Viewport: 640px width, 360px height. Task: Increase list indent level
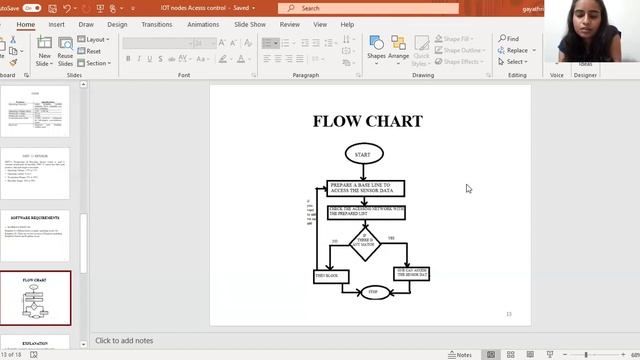[316, 43]
